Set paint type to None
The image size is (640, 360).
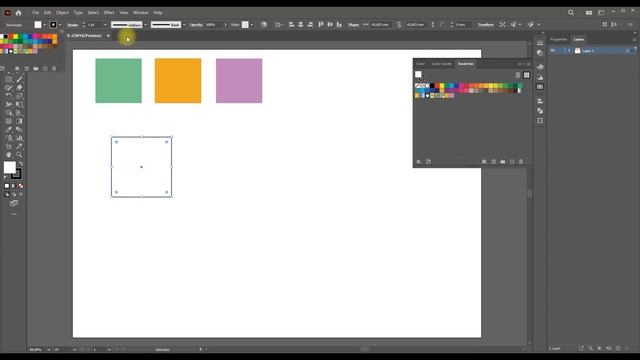pyautogui.click(x=21, y=186)
